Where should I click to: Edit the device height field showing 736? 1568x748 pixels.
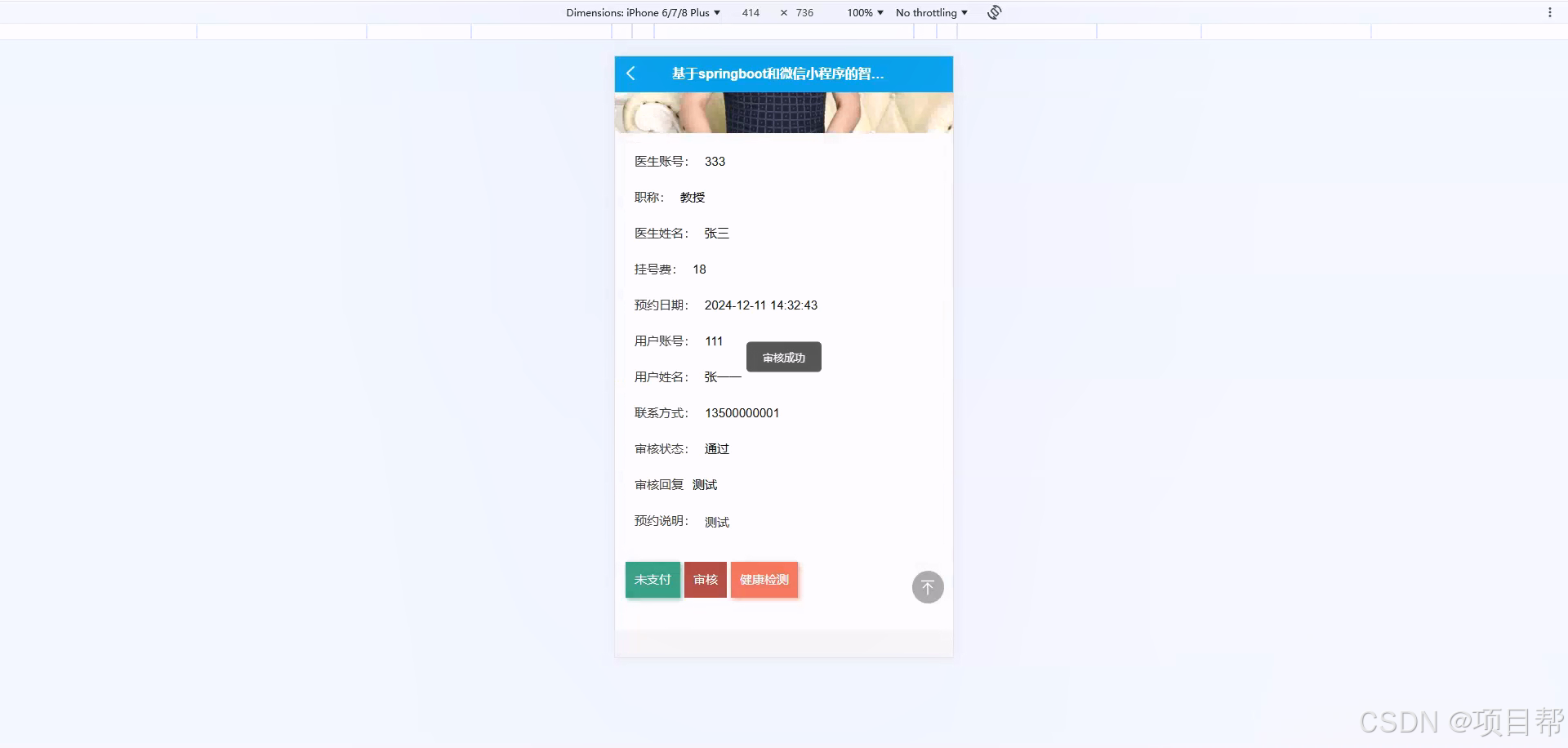point(803,12)
